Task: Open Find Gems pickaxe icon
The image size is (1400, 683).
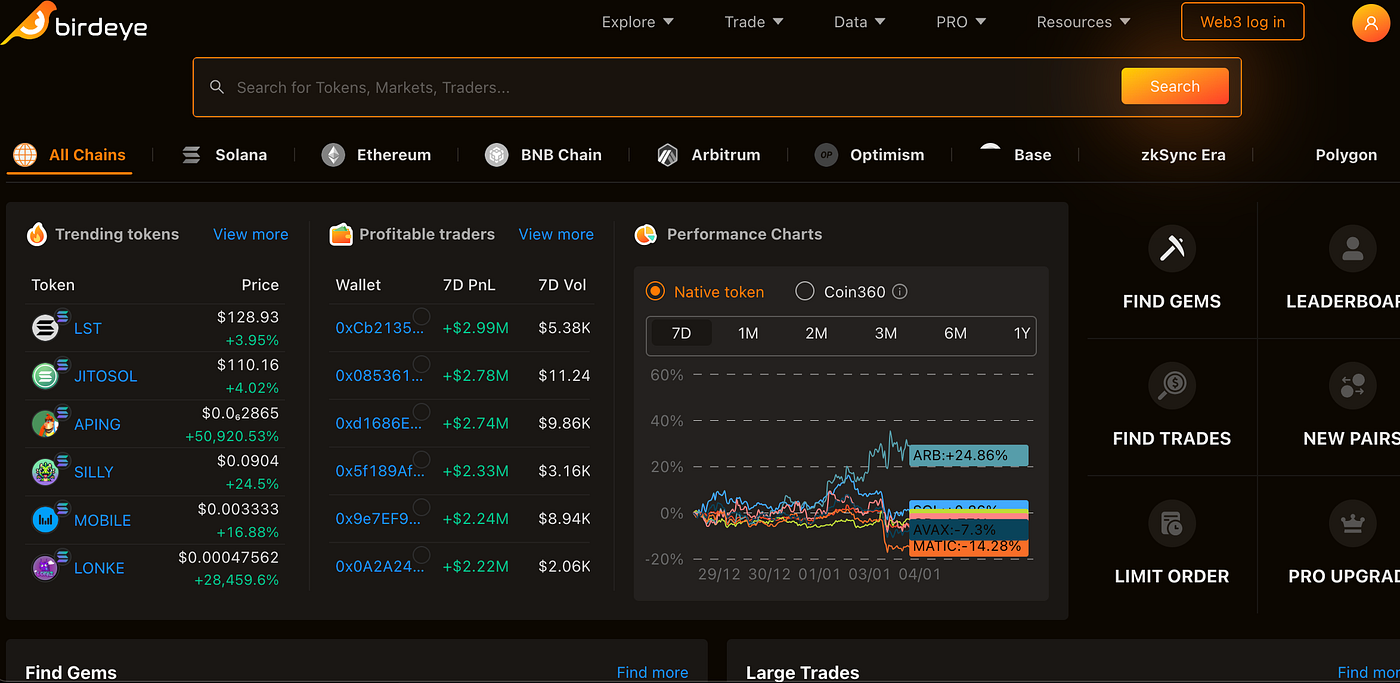Action: pyautogui.click(x=1172, y=248)
